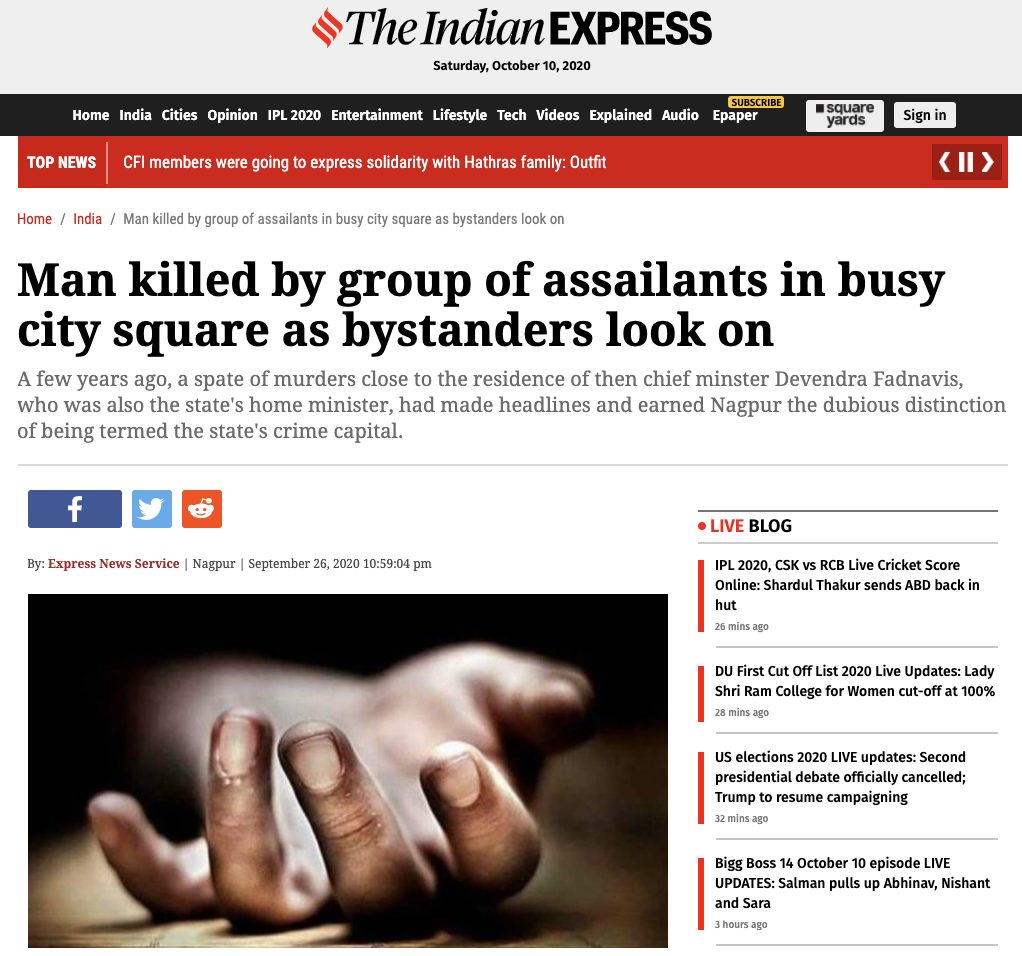Open the Square Yards ad banner
The width and height of the screenshot is (1022, 956).
(x=845, y=115)
